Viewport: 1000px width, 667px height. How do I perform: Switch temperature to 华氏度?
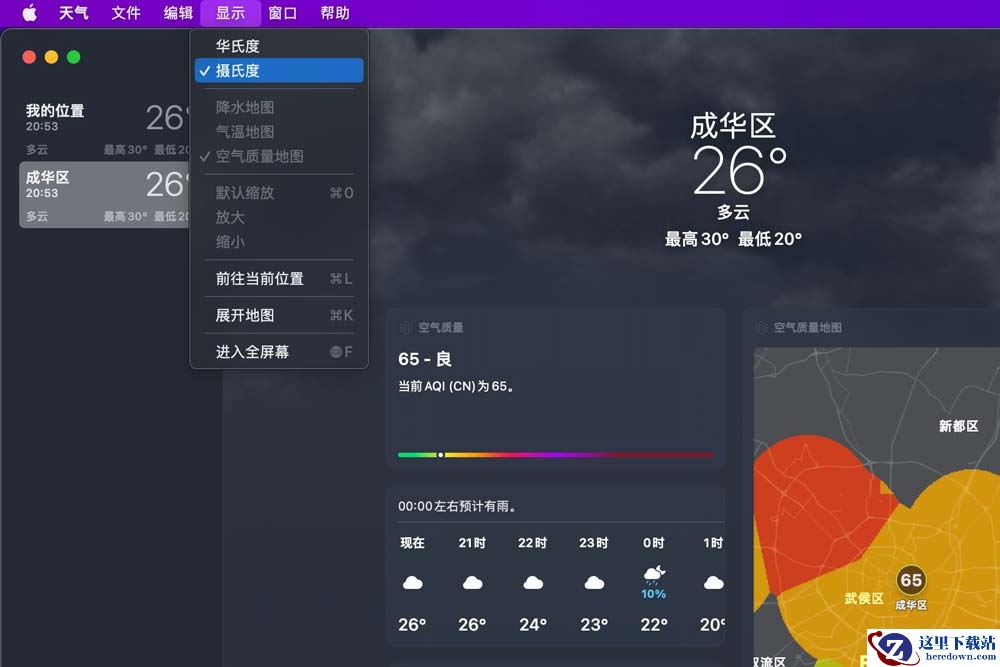(x=279, y=46)
